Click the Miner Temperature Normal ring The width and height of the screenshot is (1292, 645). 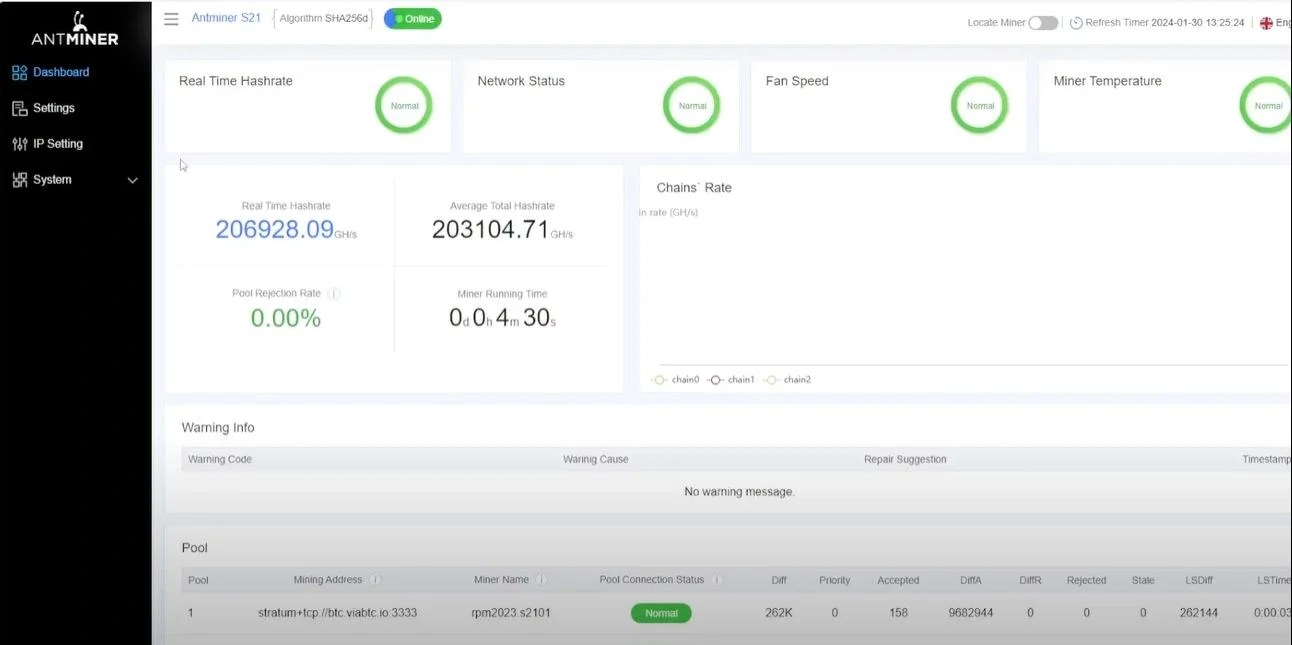(1266, 105)
